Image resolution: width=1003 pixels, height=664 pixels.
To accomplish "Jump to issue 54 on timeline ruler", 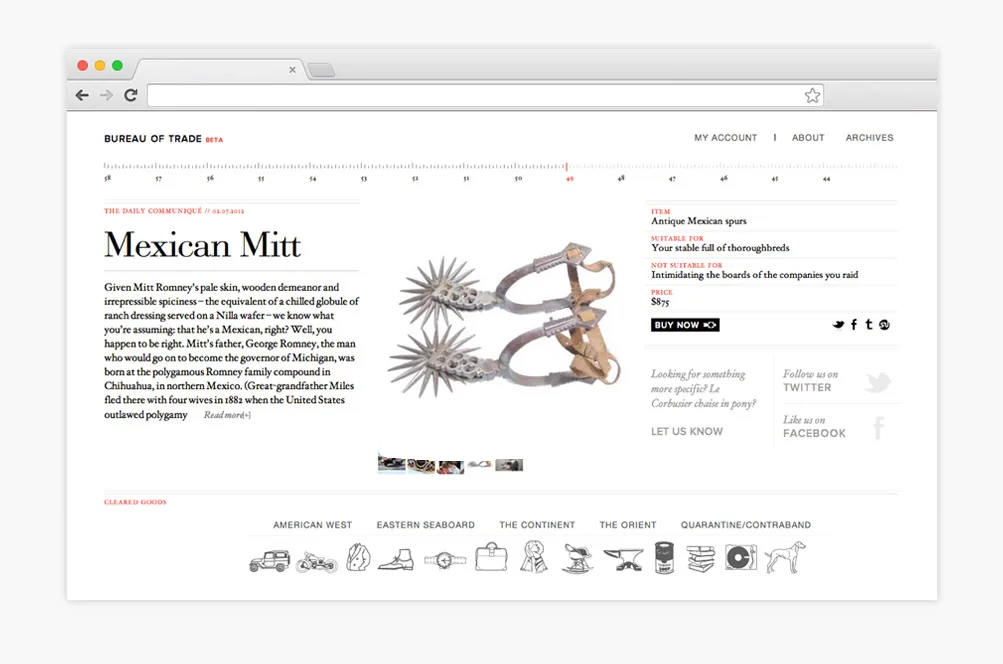I will (313, 178).
